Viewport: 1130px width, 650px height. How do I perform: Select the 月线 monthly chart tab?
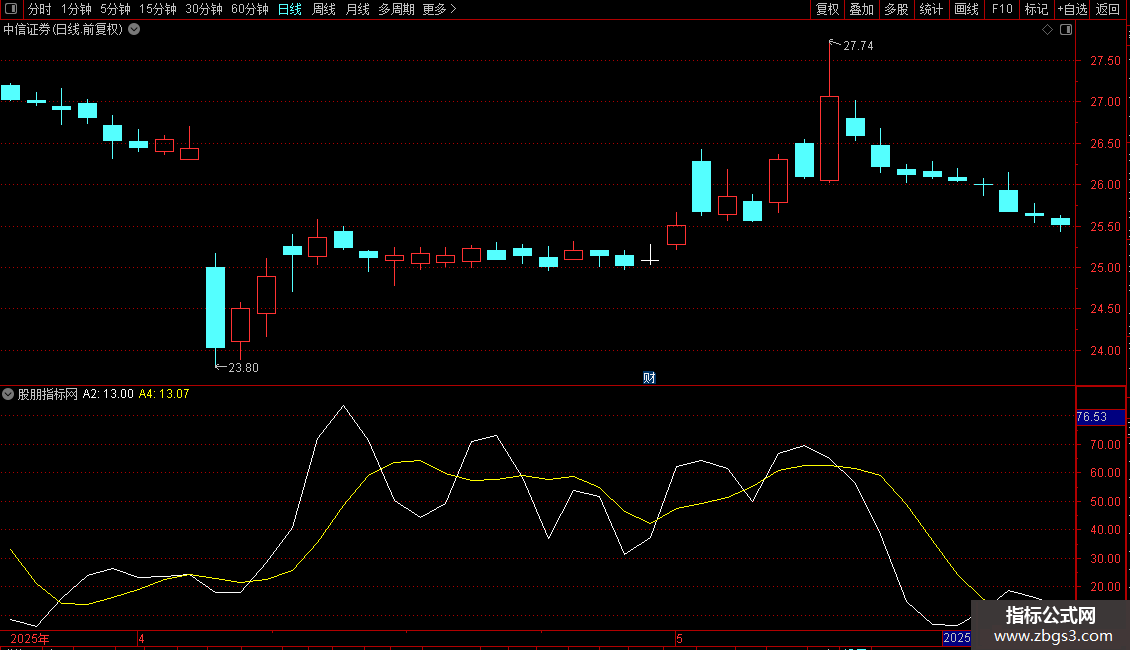coord(357,9)
